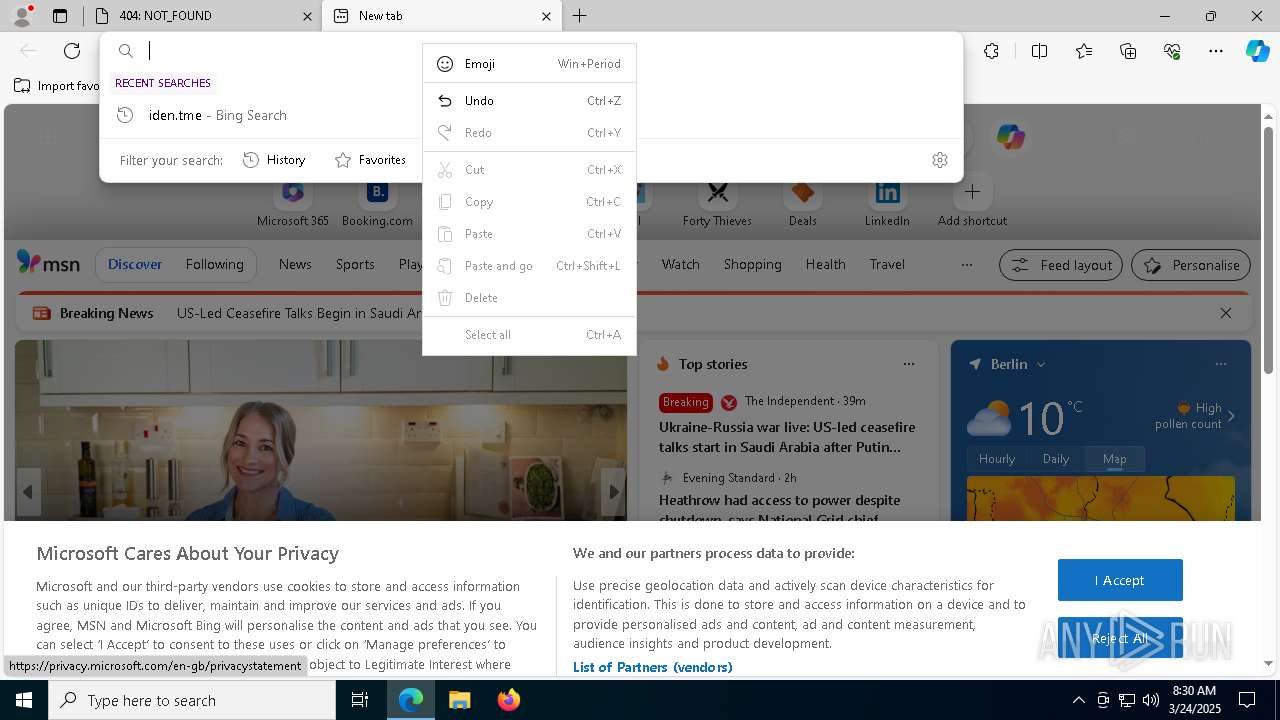Image resolution: width=1280 pixels, height=720 pixels.
Task: Go to the Shopping section
Action: coord(752,264)
